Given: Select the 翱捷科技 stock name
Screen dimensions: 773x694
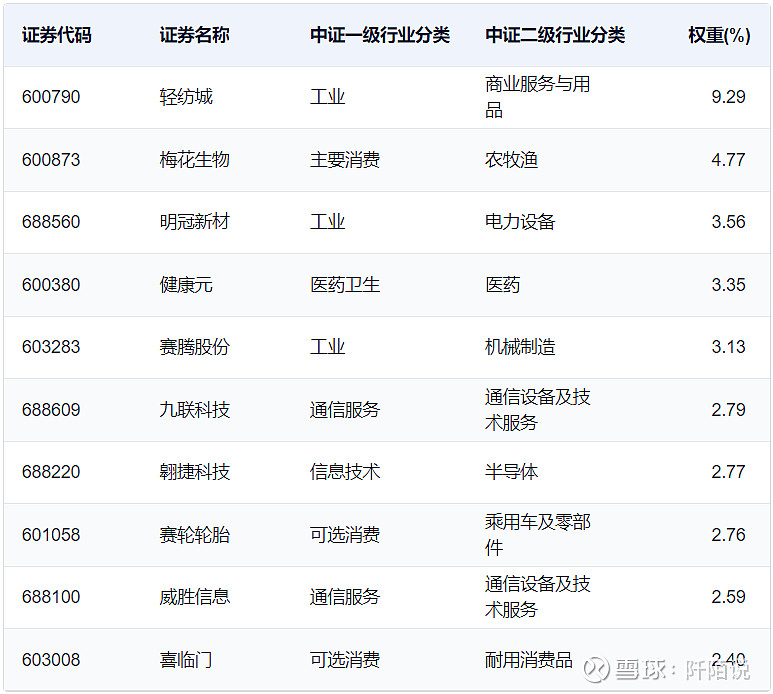Looking at the screenshot, I should click(194, 472).
